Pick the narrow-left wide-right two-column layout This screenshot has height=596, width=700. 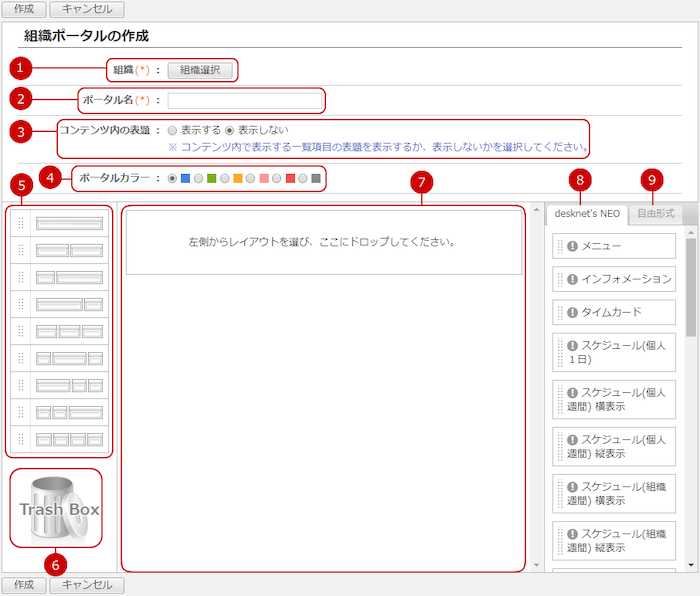point(69,277)
